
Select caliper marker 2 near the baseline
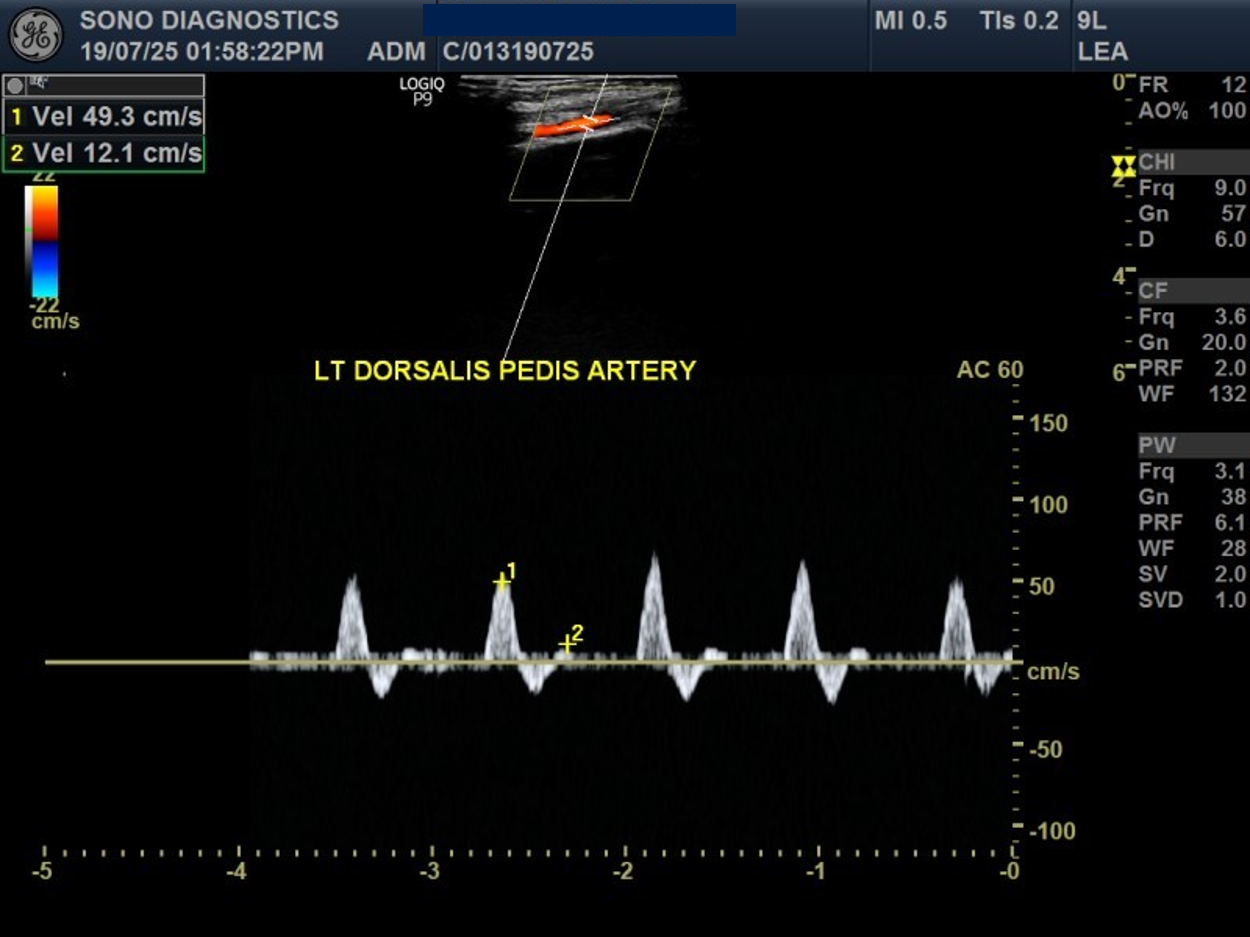pyautogui.click(x=567, y=645)
